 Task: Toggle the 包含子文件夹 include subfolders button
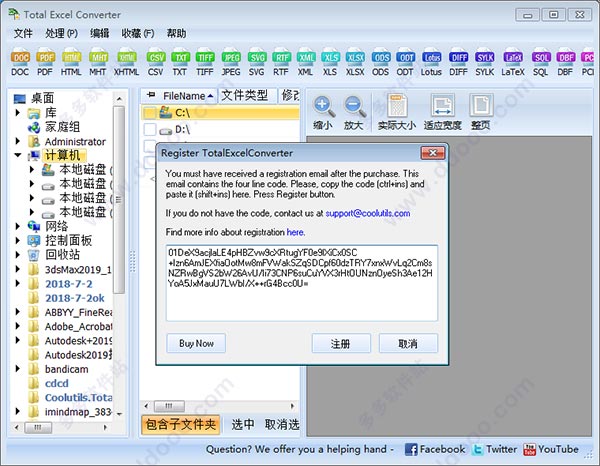(x=181, y=425)
